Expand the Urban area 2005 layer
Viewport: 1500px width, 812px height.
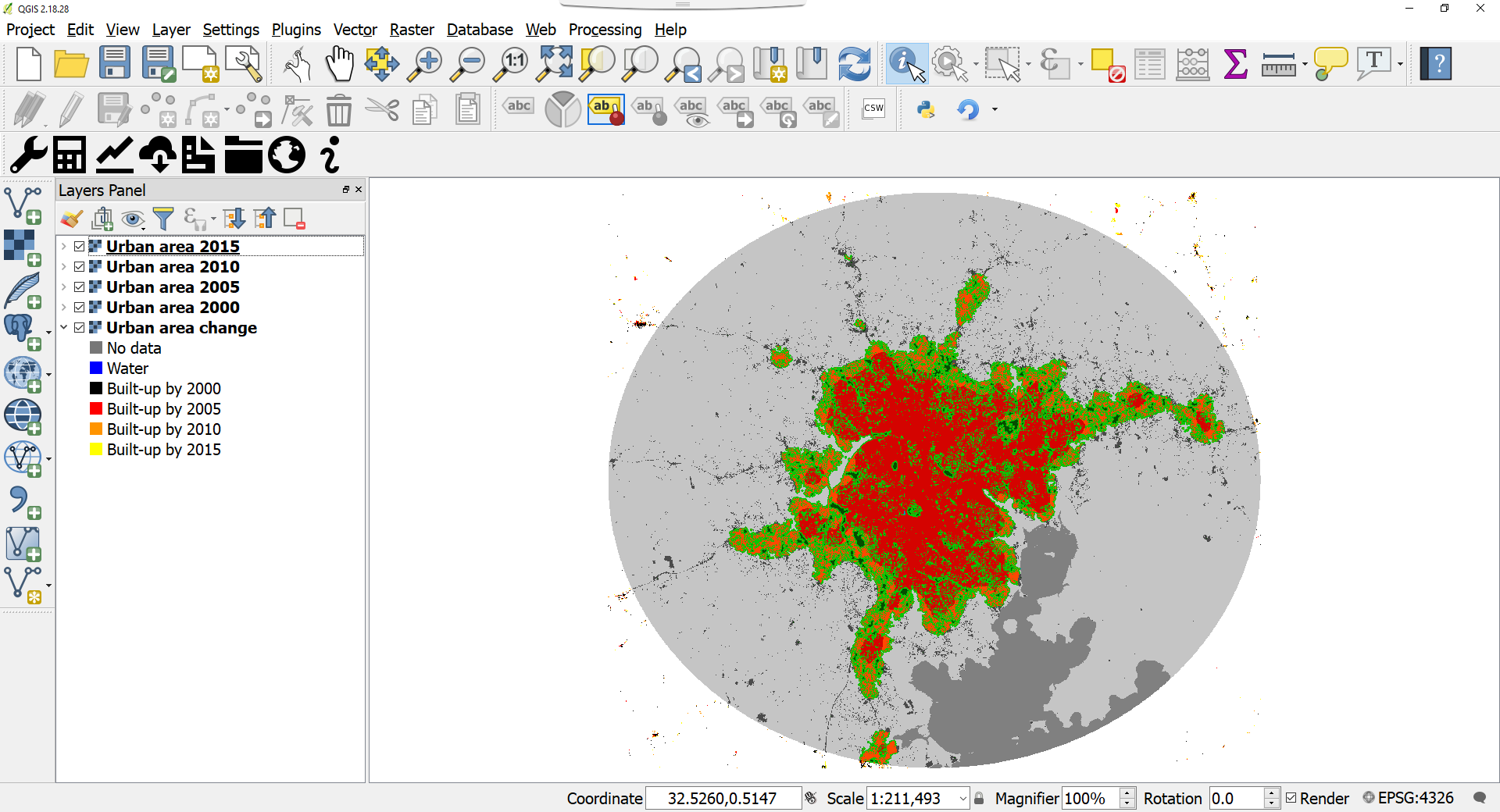64,287
